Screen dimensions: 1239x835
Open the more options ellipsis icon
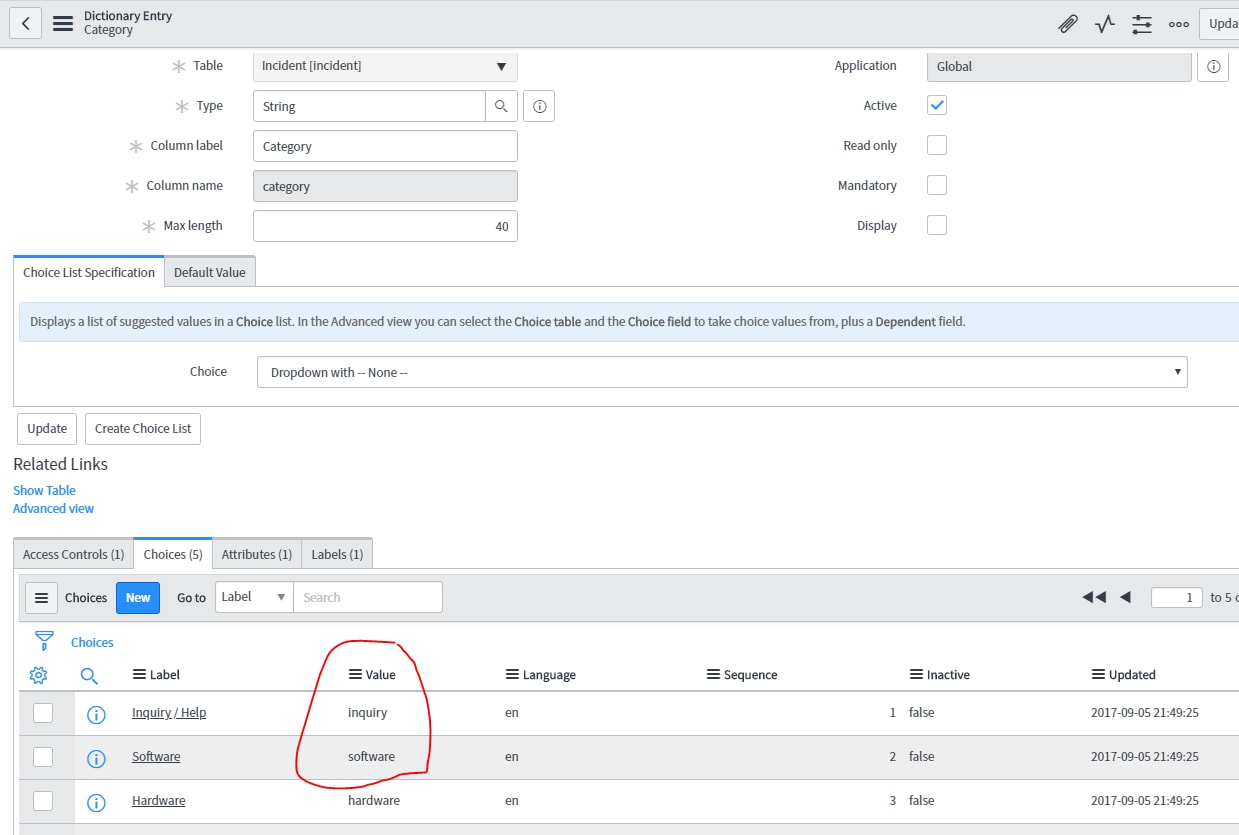coord(1179,23)
